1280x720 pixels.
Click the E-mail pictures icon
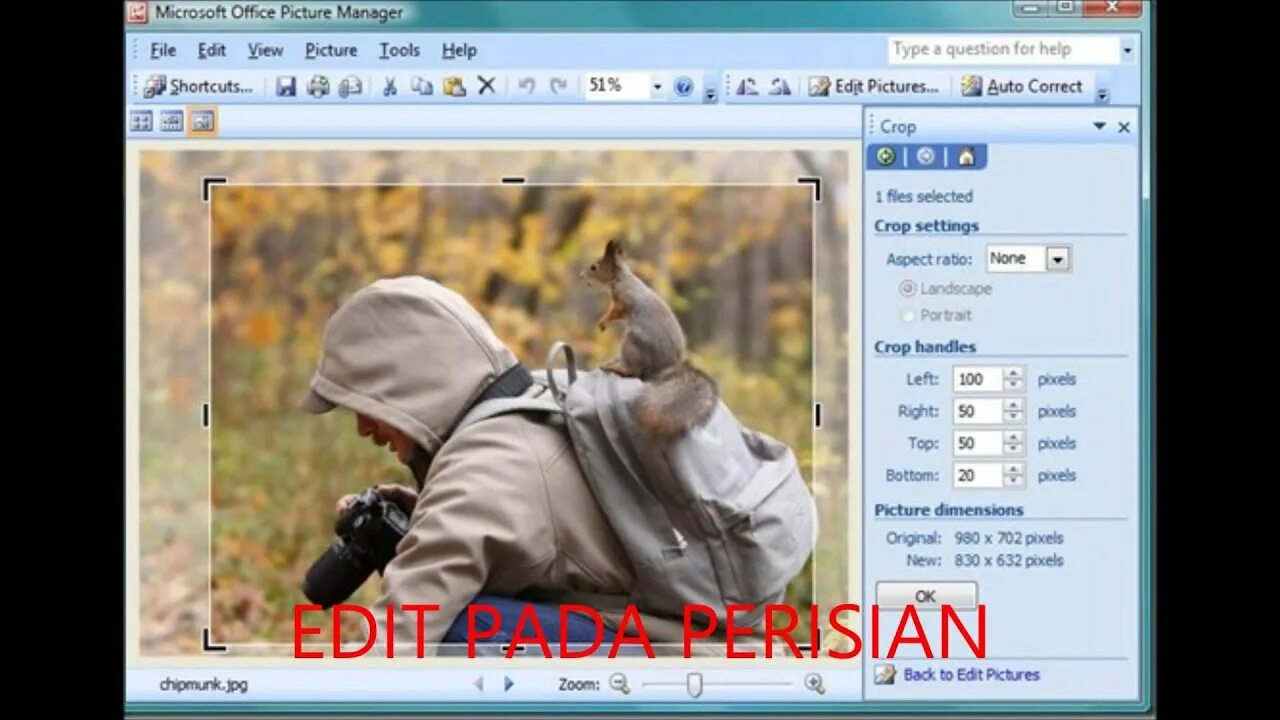350,87
